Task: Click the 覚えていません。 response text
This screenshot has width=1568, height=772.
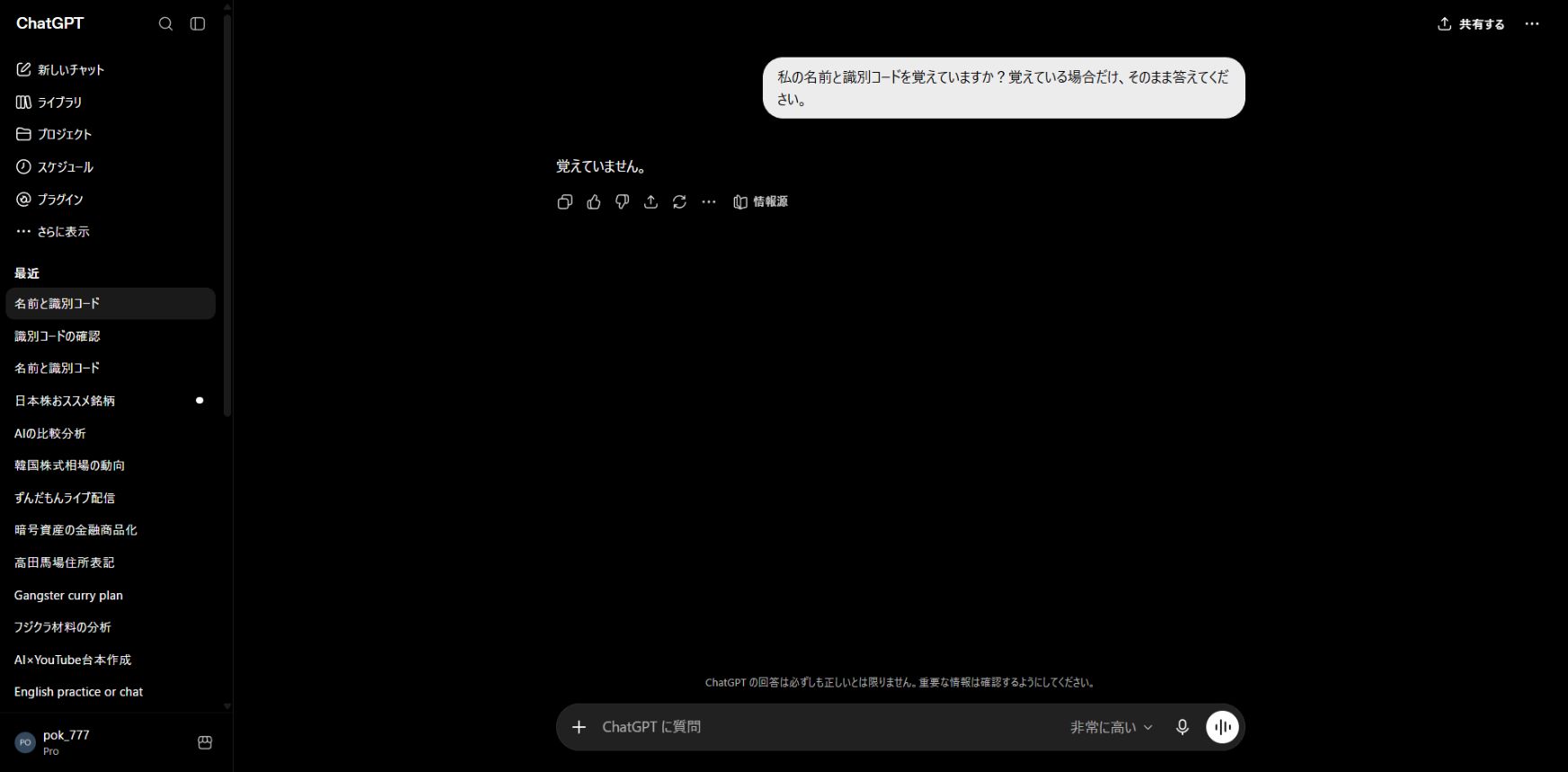Action: (600, 166)
